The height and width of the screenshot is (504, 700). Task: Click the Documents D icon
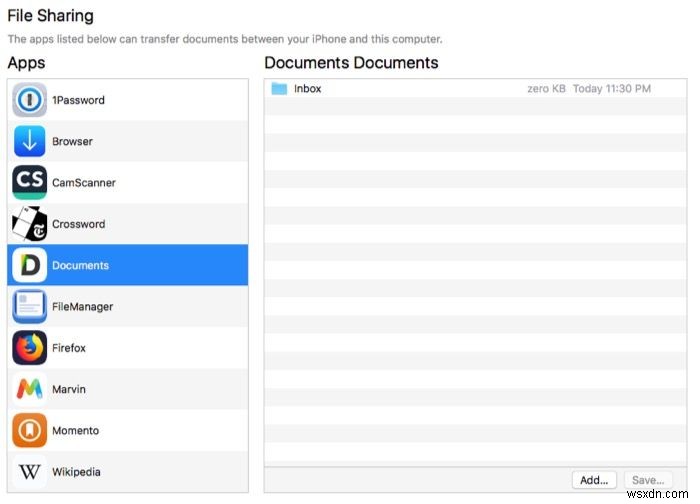pos(29,265)
